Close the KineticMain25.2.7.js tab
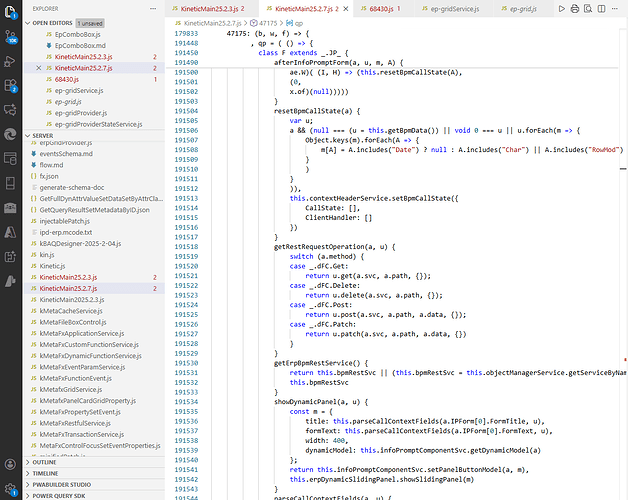The width and height of the screenshot is (628, 500). [346, 8]
